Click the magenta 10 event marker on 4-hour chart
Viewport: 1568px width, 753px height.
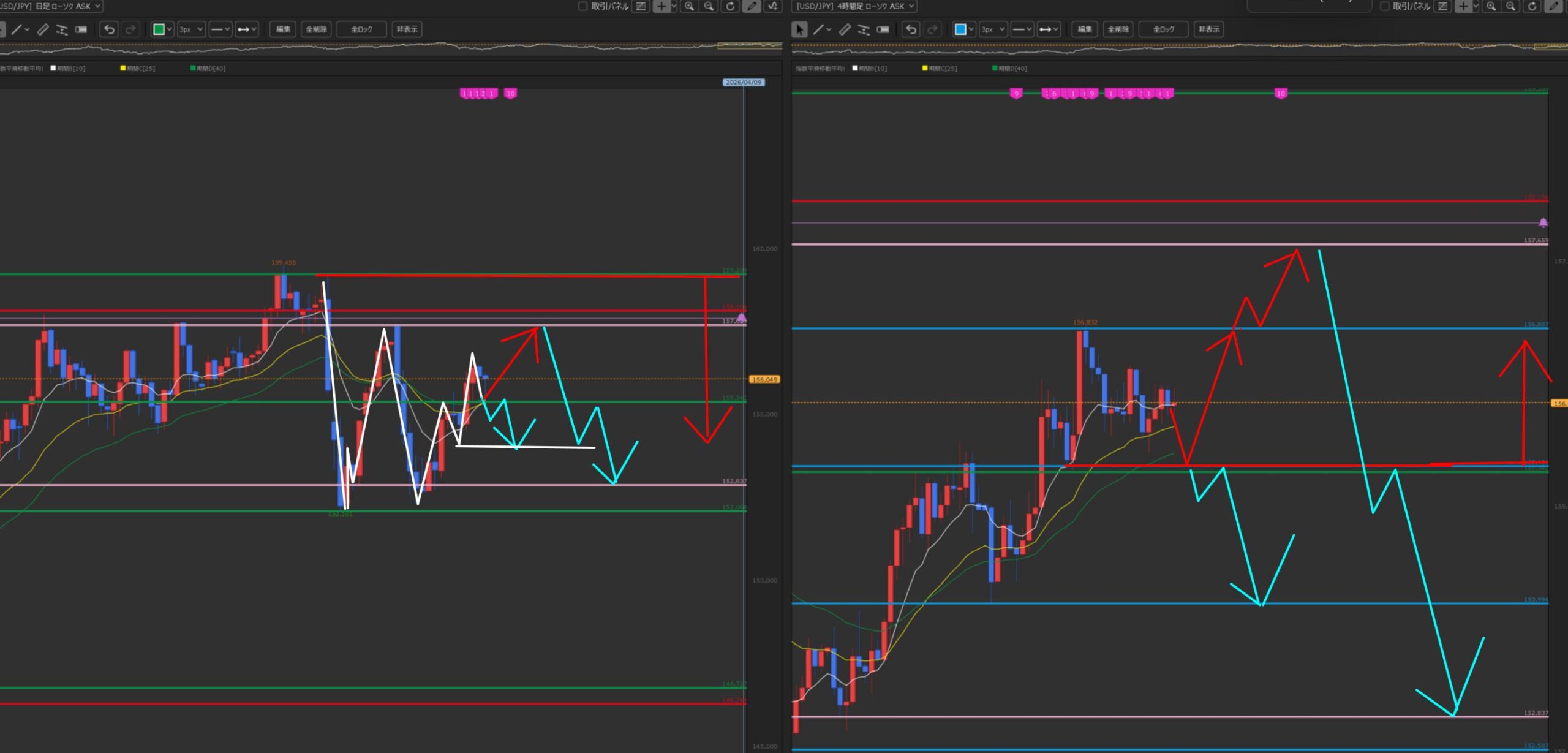(1280, 94)
